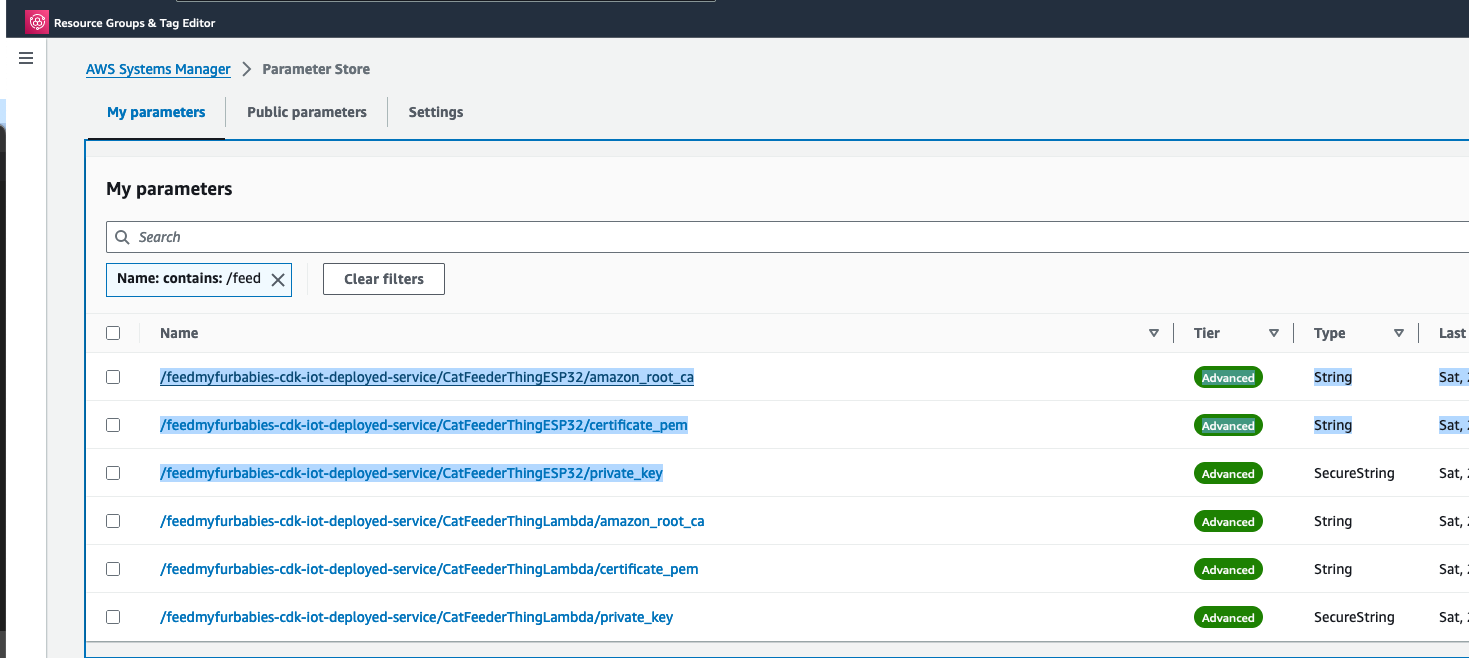Switch to Public parameters tab
The image size is (1469, 658).
(307, 112)
